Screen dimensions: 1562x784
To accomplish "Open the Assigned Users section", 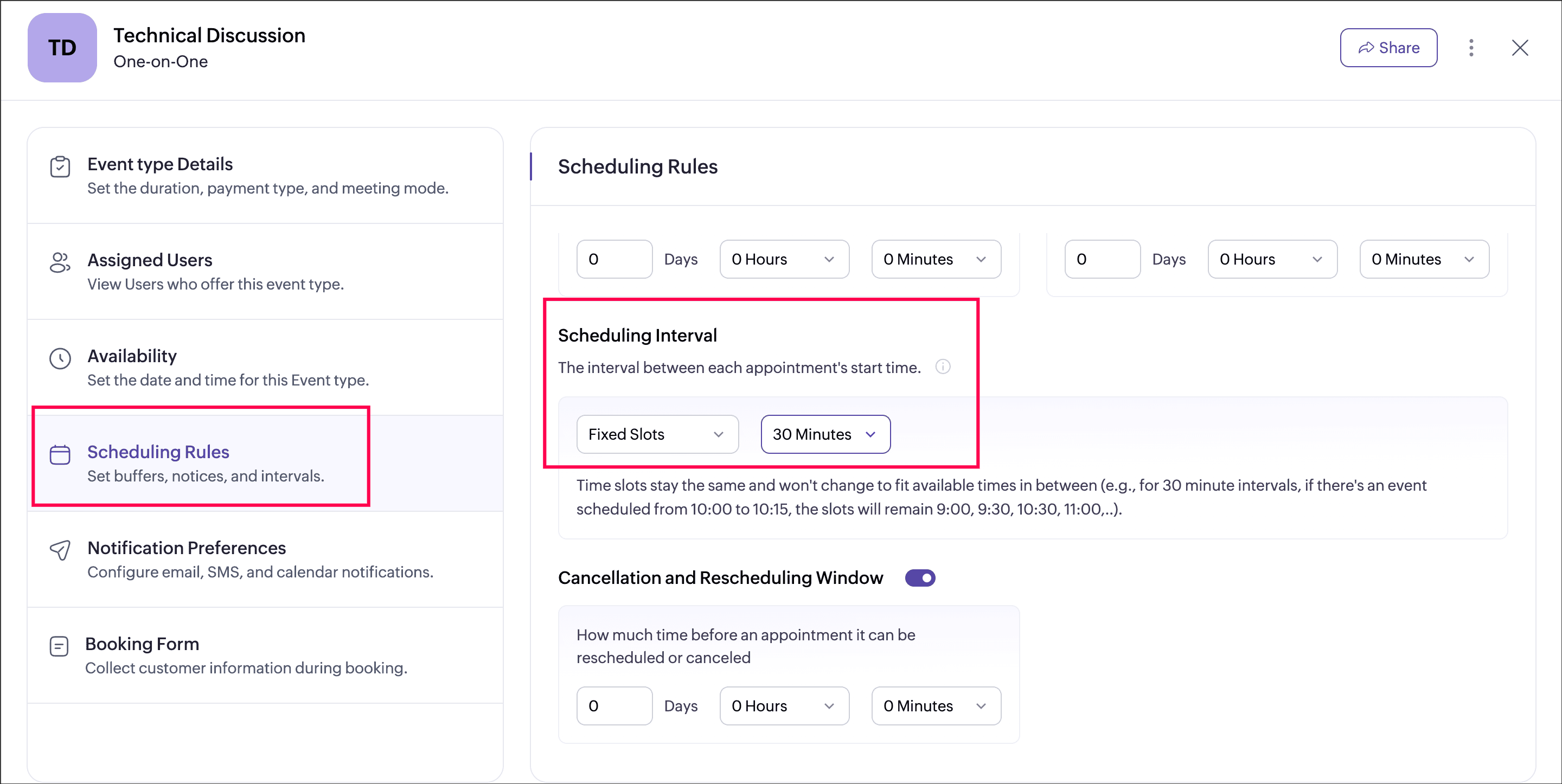I will point(265,272).
